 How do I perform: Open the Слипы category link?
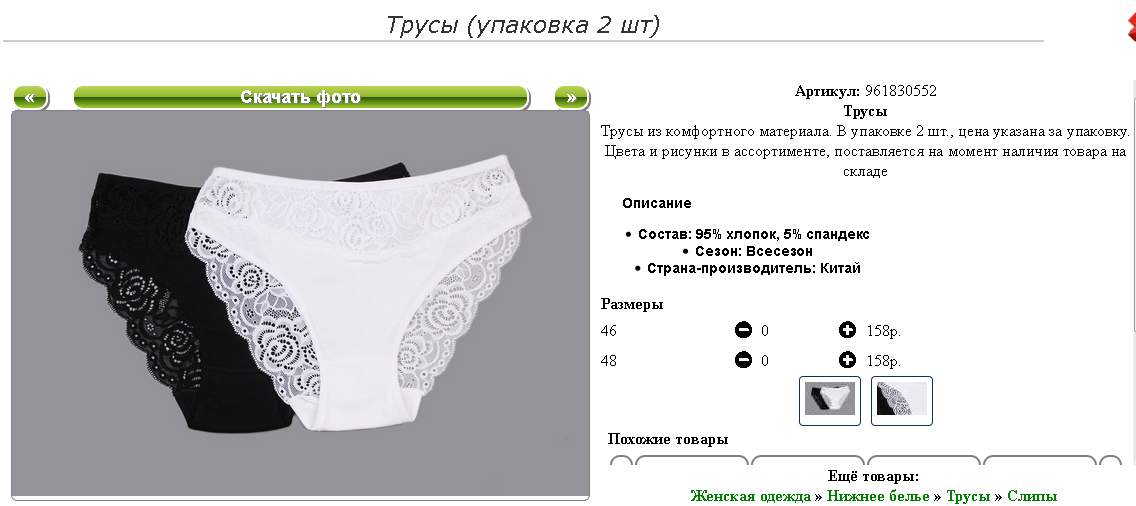(x=1032, y=497)
